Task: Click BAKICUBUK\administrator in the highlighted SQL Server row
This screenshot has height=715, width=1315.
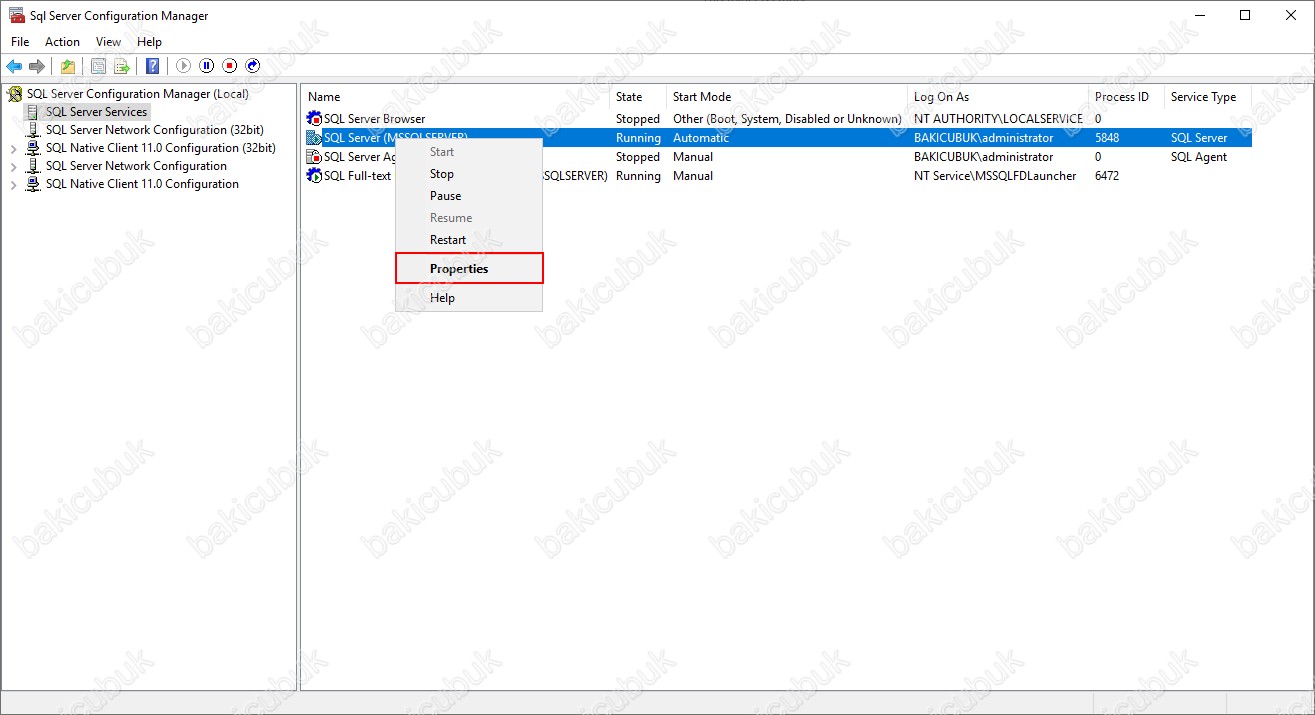Action: [984, 138]
